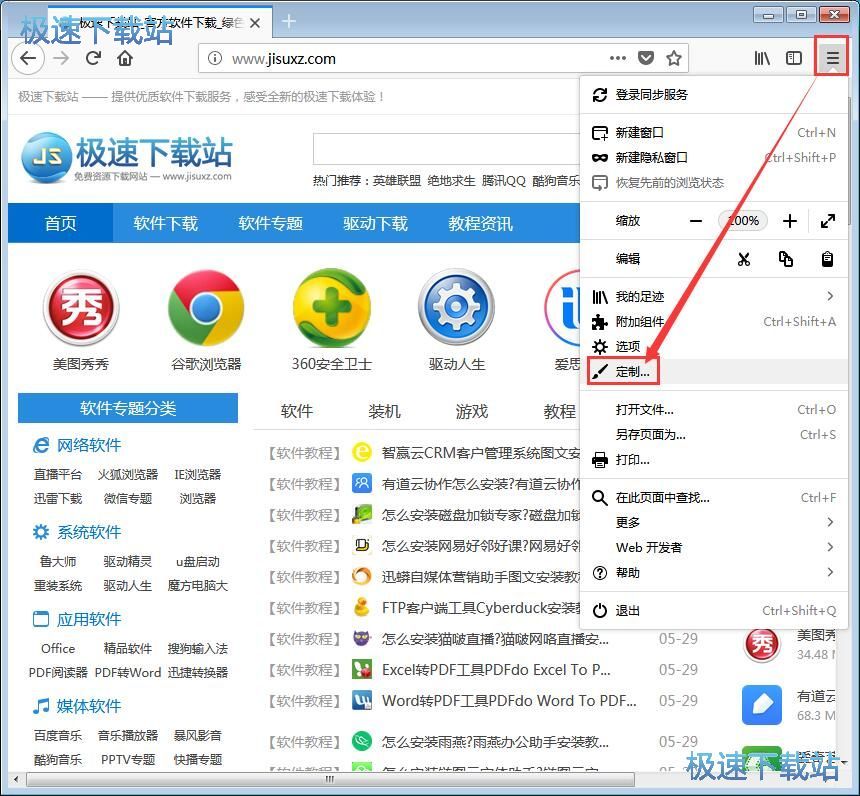The height and width of the screenshot is (796, 860).
Task: Save page to Pocket icon
Action: pyautogui.click(x=646, y=58)
